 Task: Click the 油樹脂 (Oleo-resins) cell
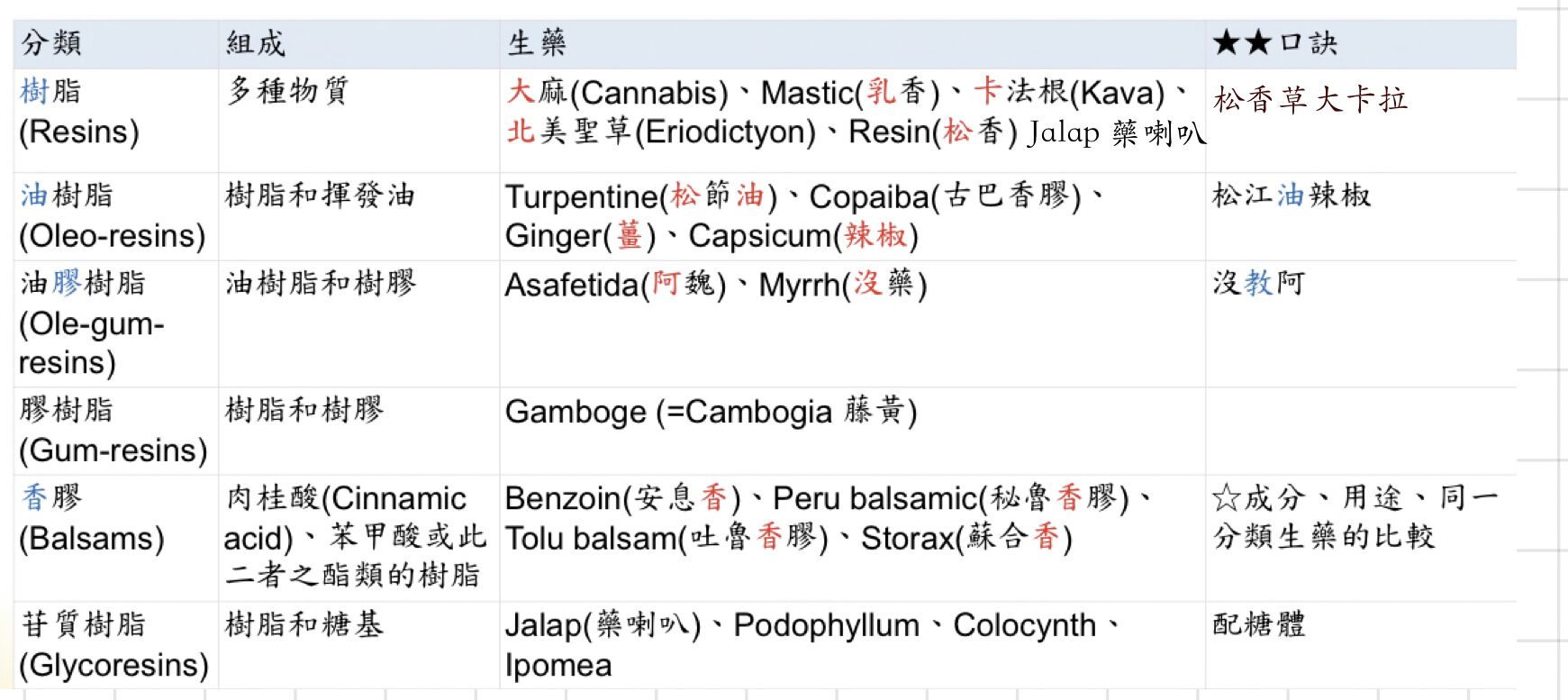112,215
